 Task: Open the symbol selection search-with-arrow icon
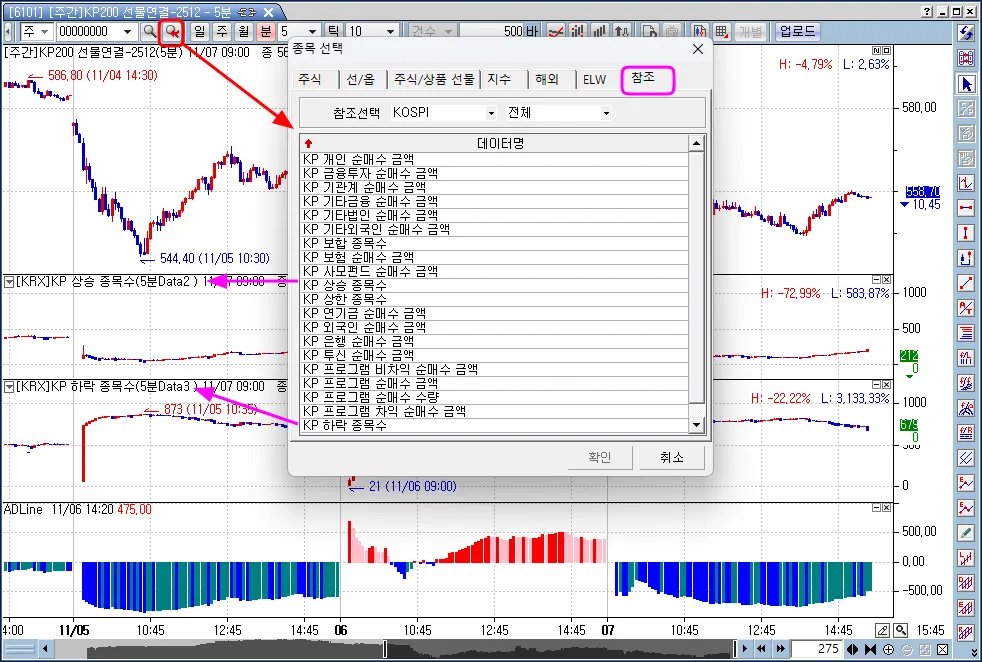tap(171, 31)
